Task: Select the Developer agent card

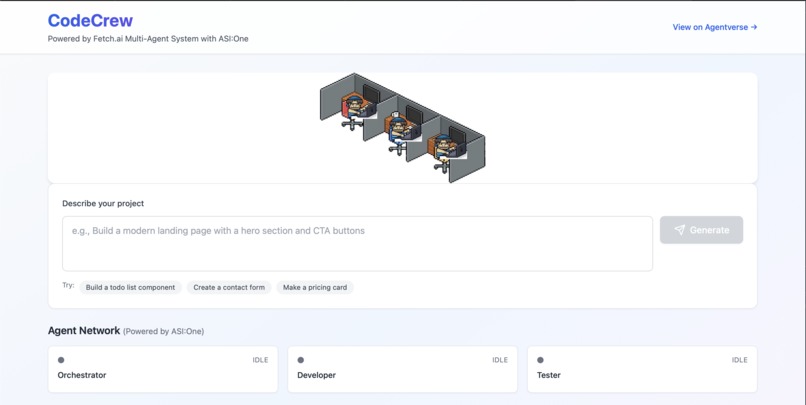Action: [402, 369]
